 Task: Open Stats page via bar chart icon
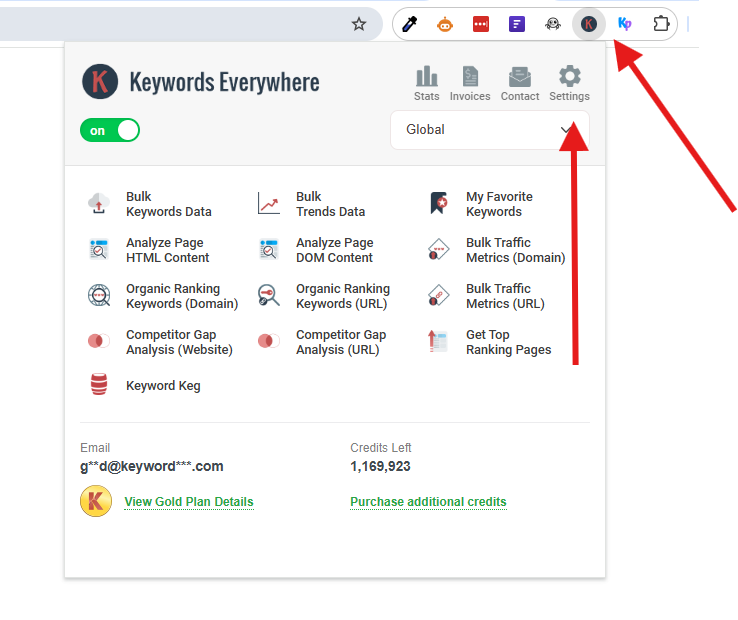[x=426, y=76]
